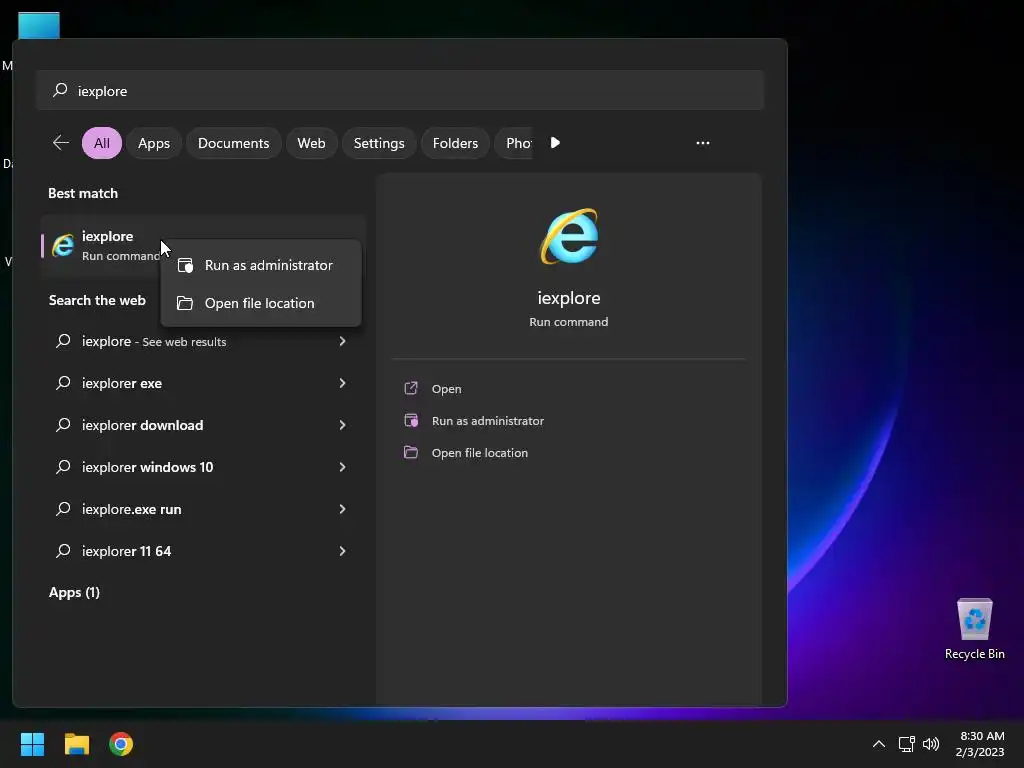Click the Apps (1) section header
Image resolution: width=1024 pixels, height=768 pixels.
click(74, 592)
